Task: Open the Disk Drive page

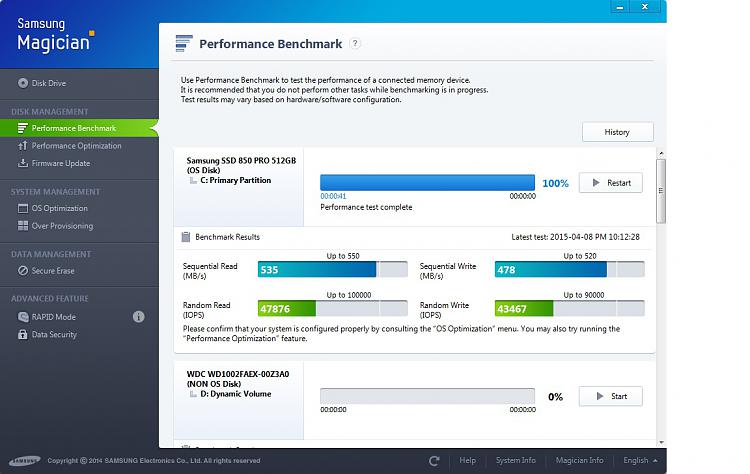Action: point(49,83)
